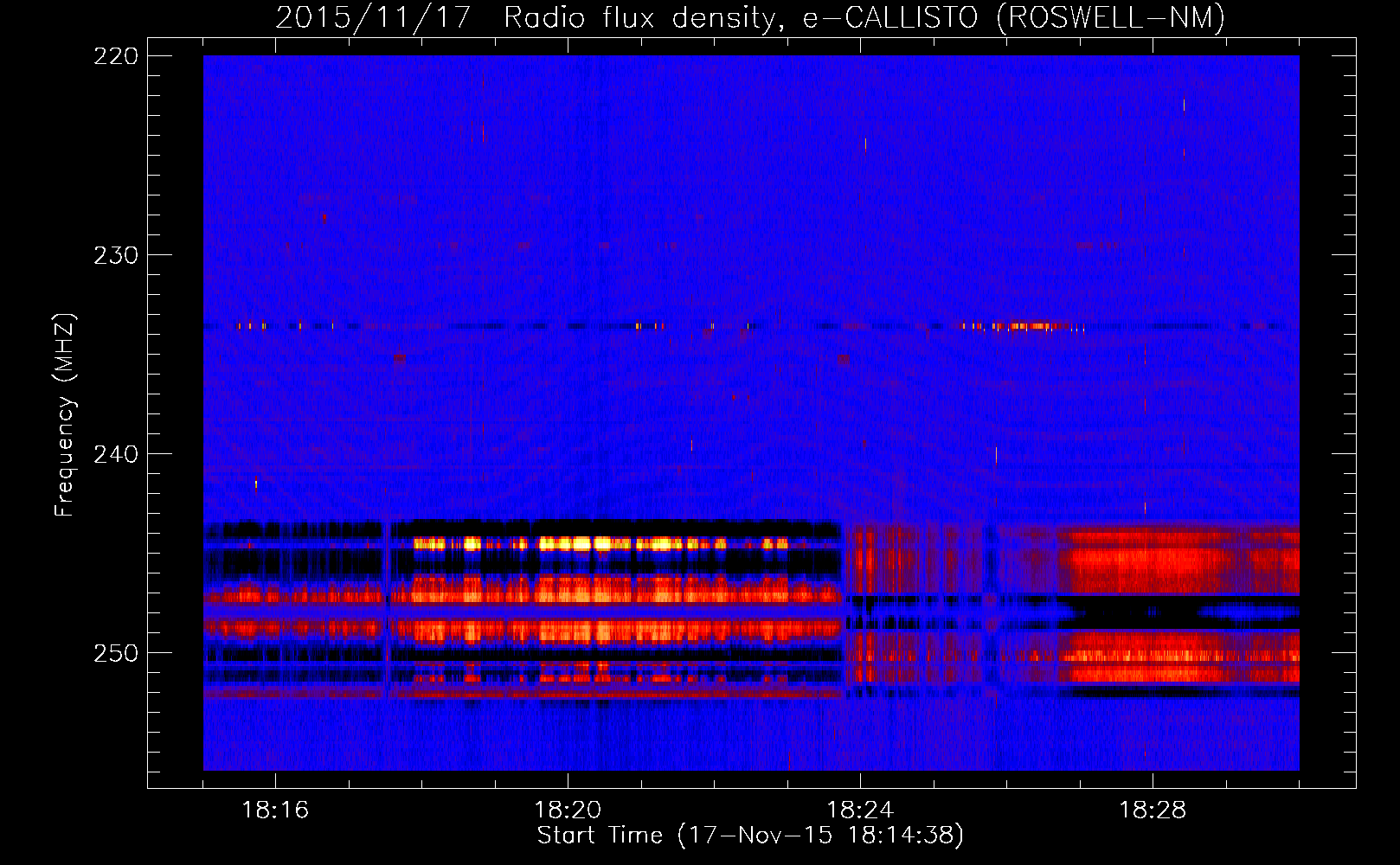Click the 220 frequency tick label

pyautogui.click(x=115, y=56)
